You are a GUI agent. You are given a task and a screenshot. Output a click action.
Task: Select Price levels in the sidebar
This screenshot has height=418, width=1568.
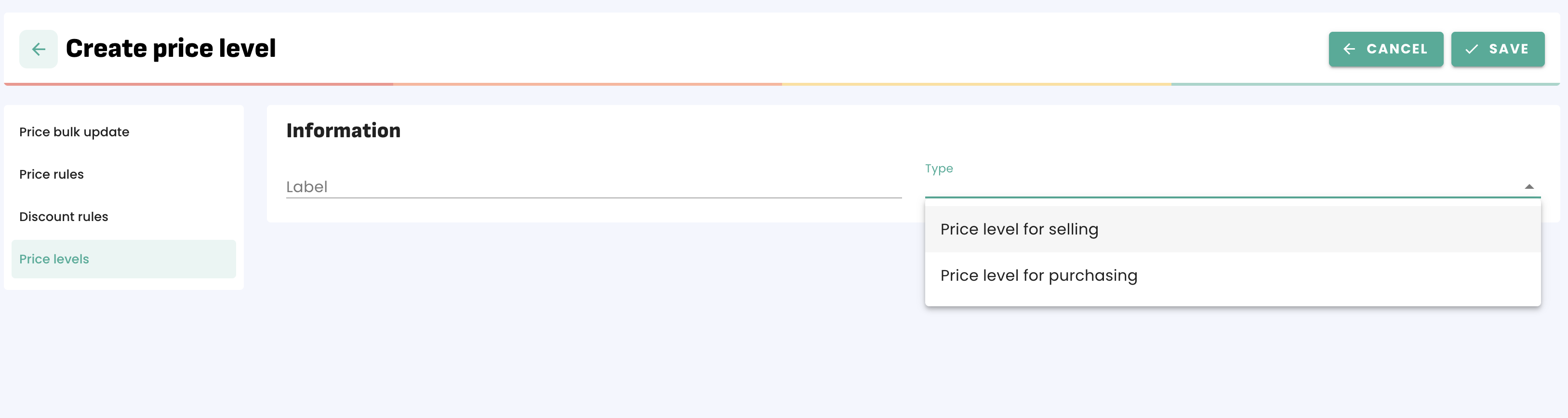54,259
